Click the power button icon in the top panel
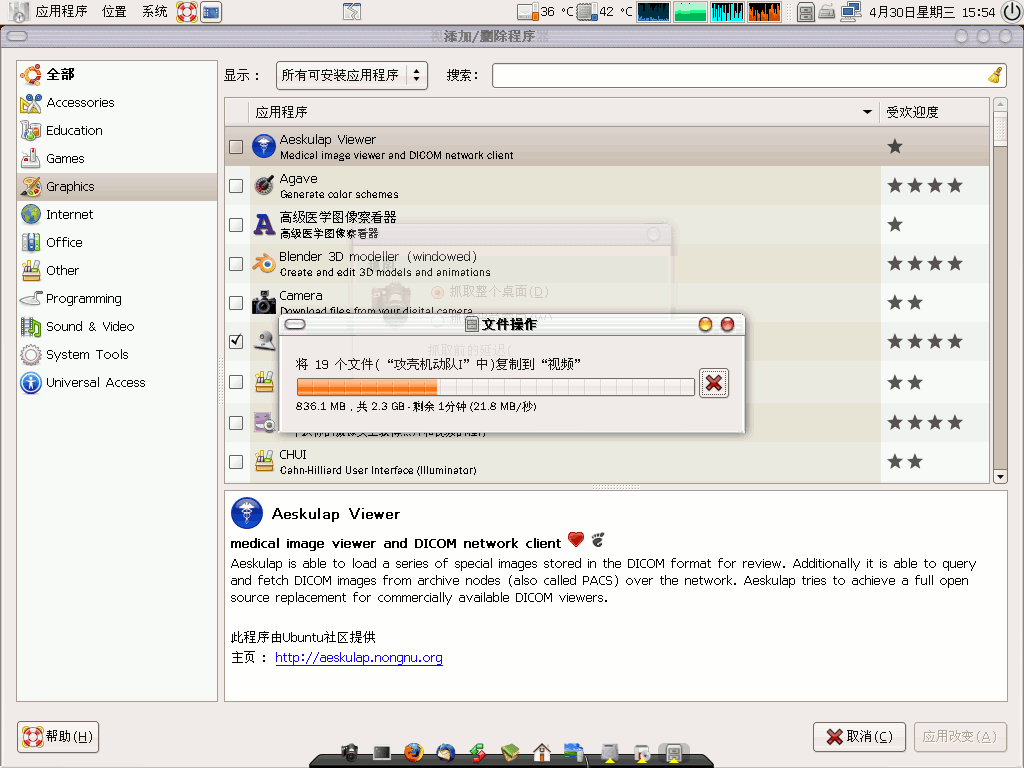This screenshot has width=1024, height=768. 1012,12
